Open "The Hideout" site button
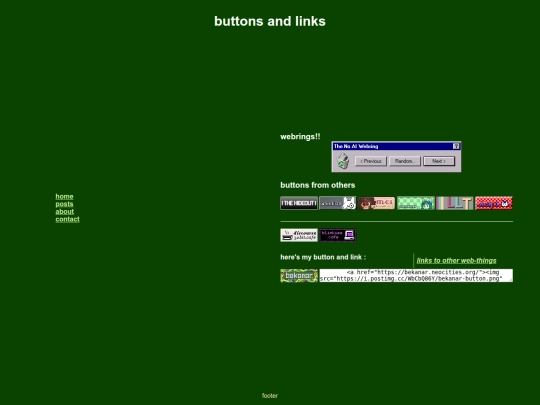Image resolution: width=540 pixels, height=405 pixels. (299, 203)
